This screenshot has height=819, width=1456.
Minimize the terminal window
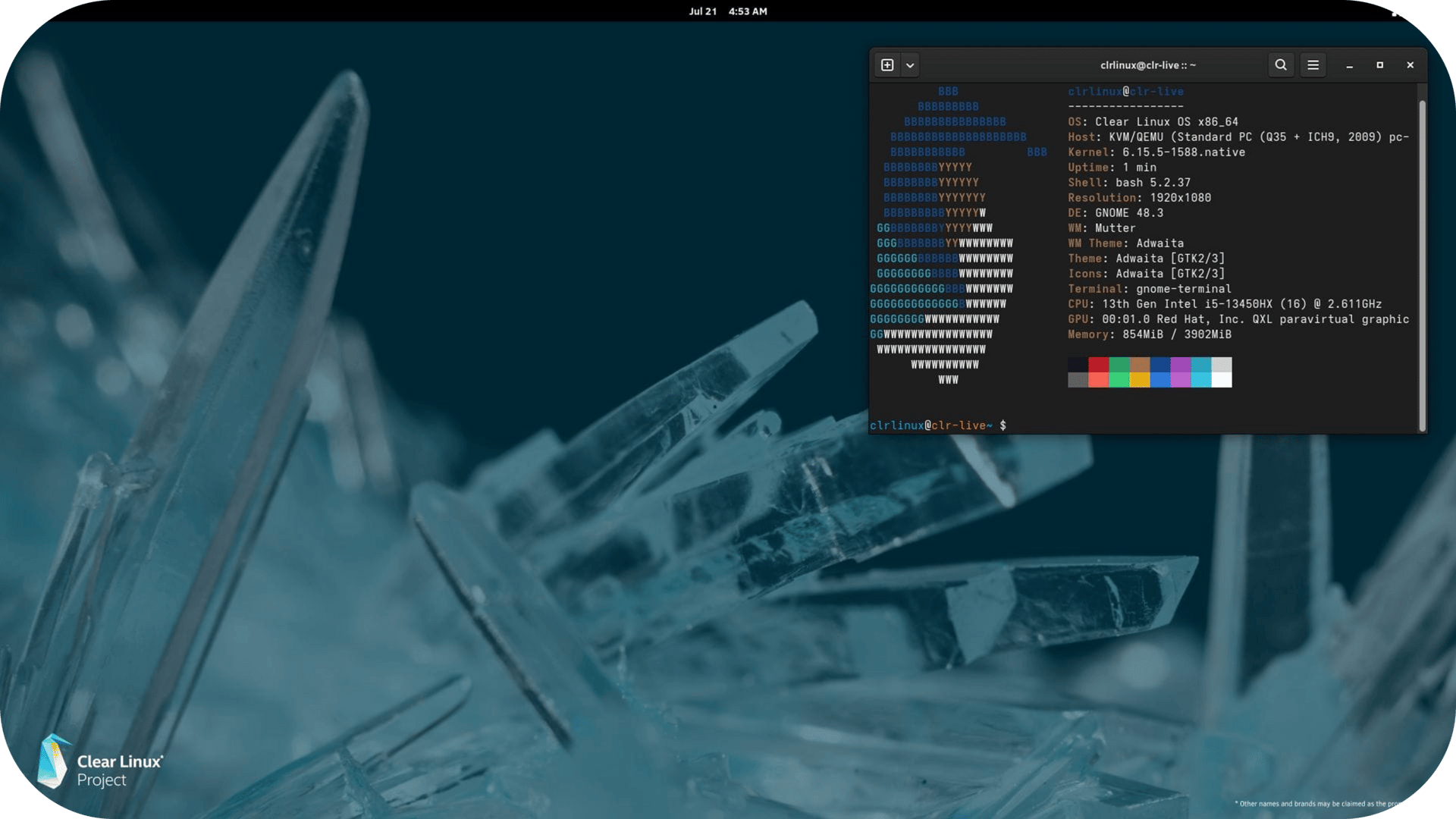coord(1350,65)
